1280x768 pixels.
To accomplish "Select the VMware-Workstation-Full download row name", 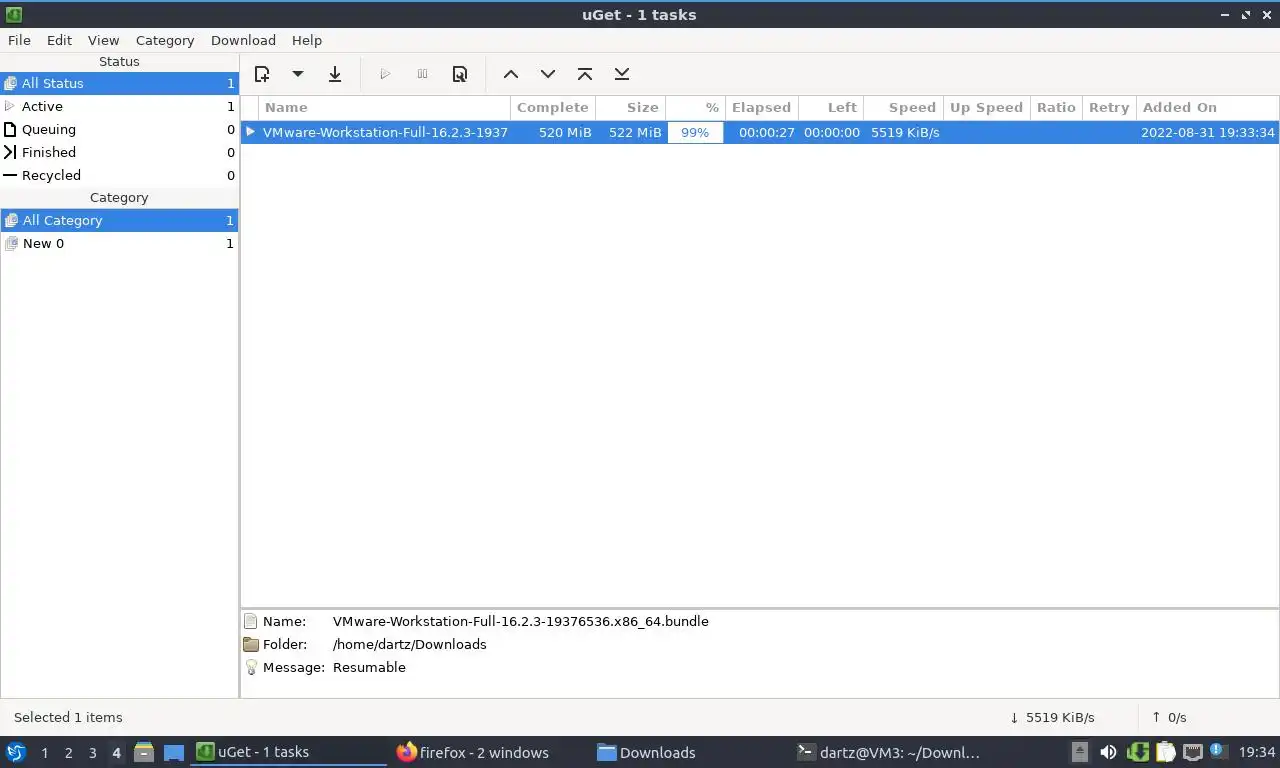I will [x=385, y=132].
